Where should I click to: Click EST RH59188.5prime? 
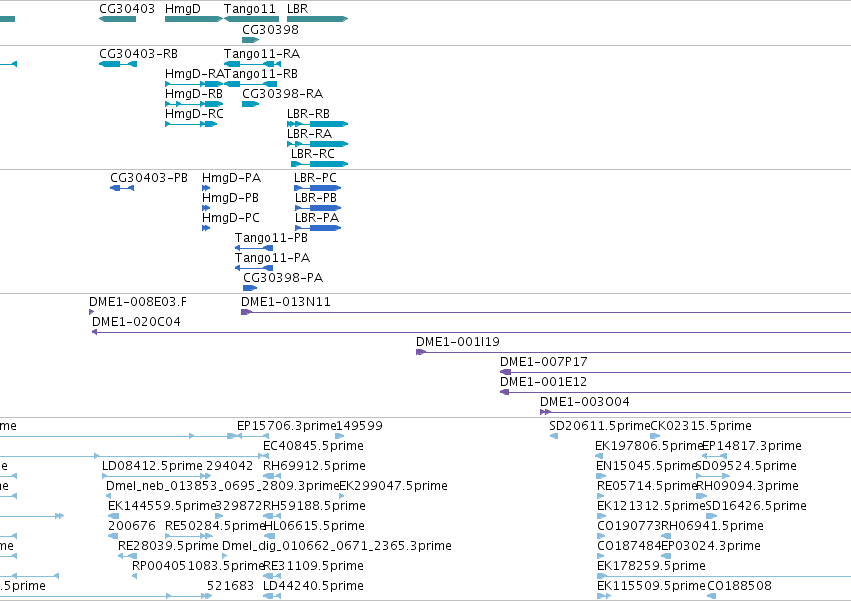(272, 516)
